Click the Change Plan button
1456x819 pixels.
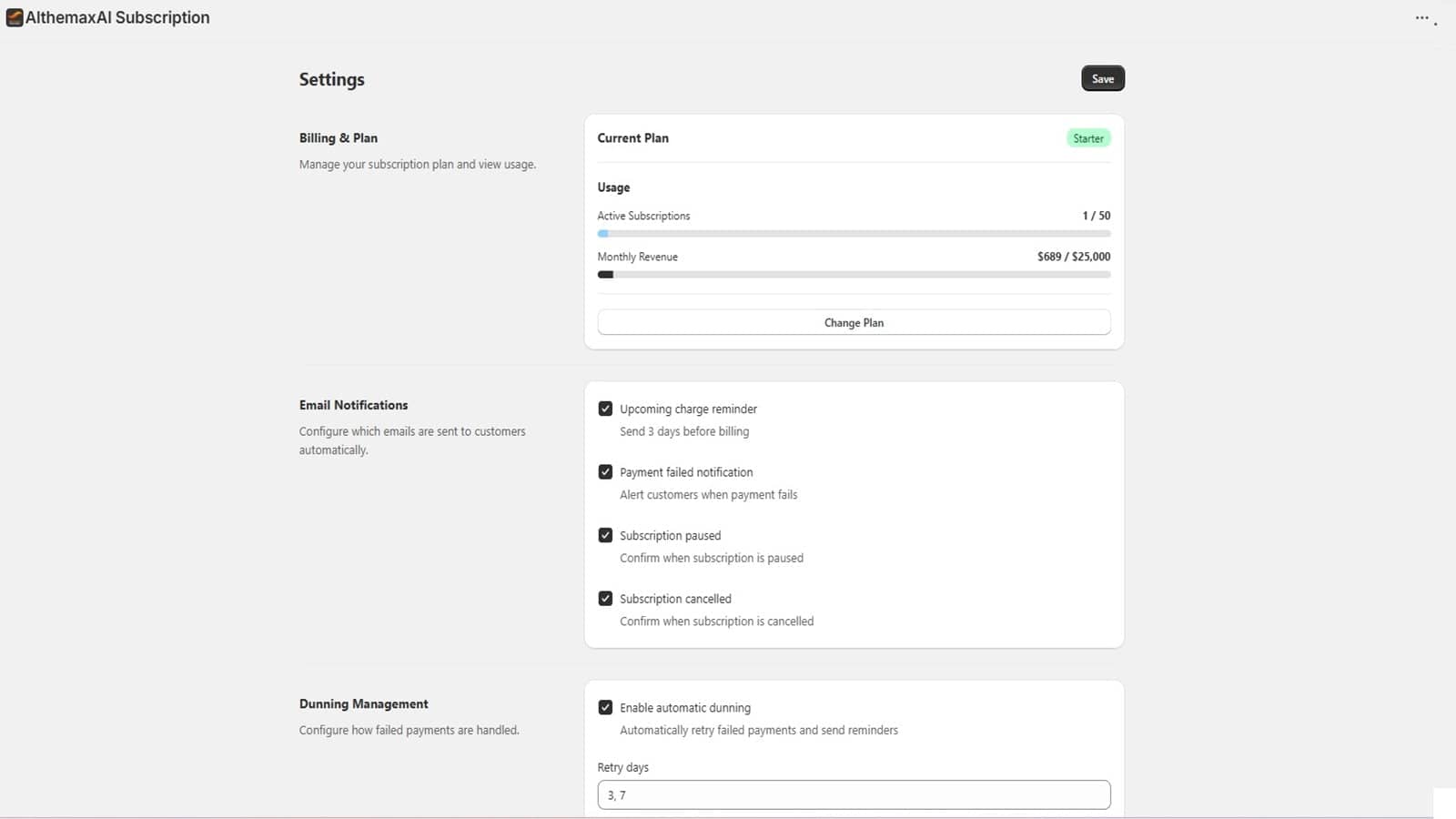(x=853, y=323)
